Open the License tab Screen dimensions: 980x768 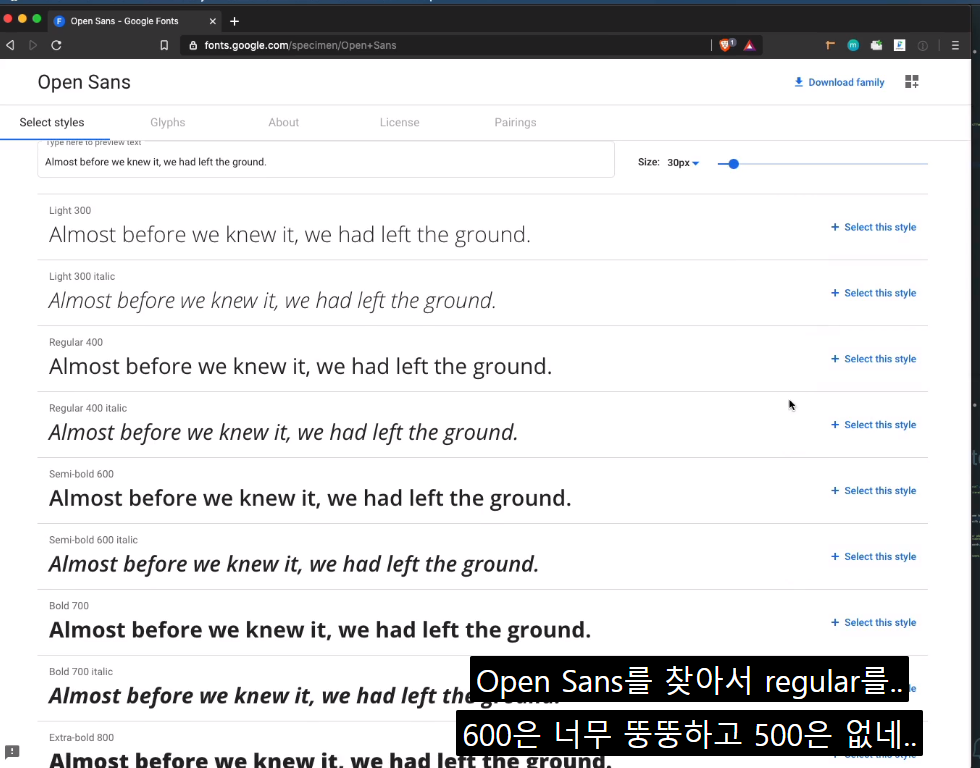pos(399,122)
